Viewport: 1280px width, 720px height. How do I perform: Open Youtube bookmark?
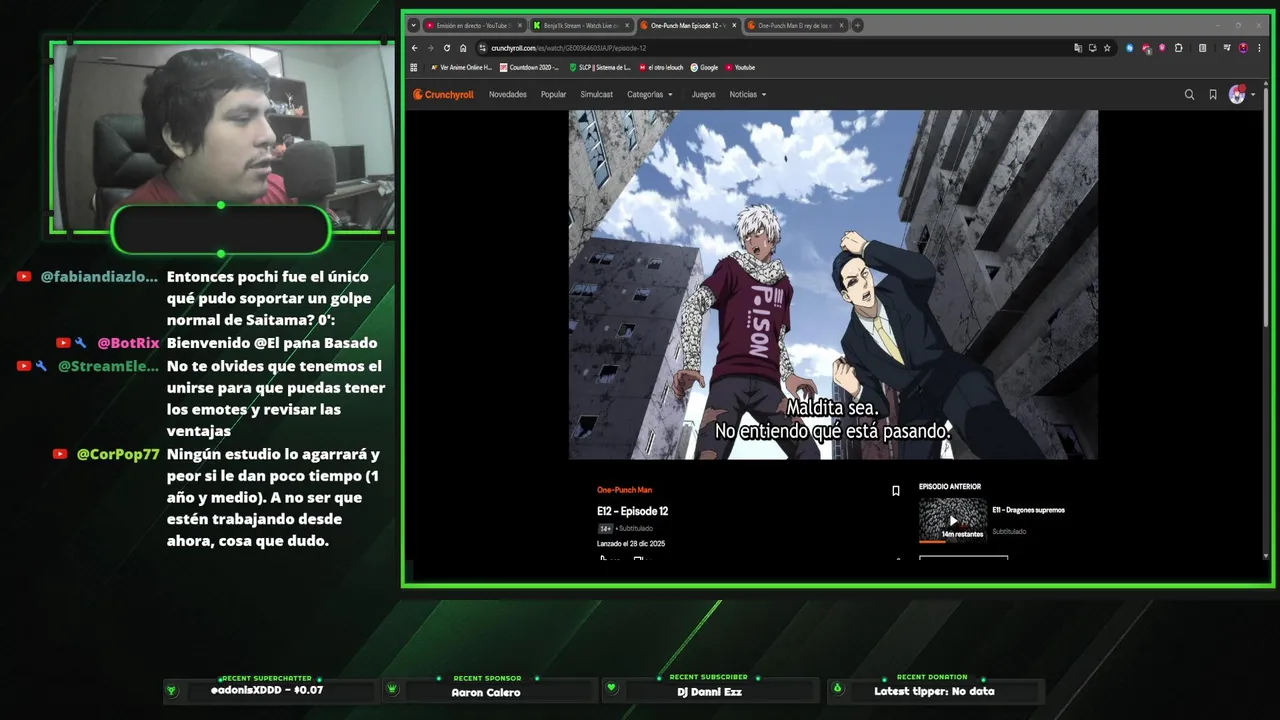click(740, 68)
